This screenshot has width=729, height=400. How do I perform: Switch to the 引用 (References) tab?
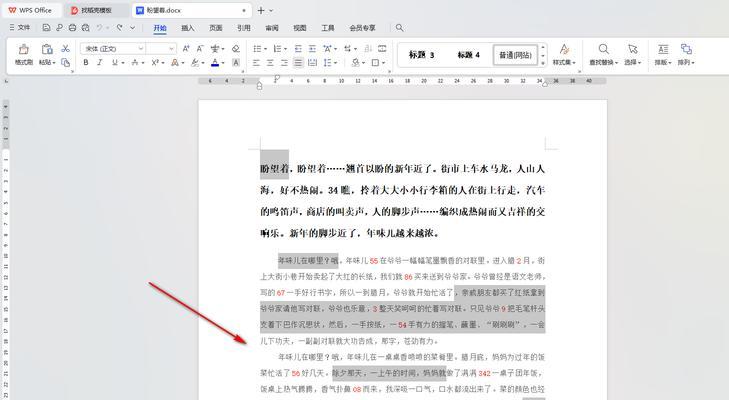coord(244,28)
